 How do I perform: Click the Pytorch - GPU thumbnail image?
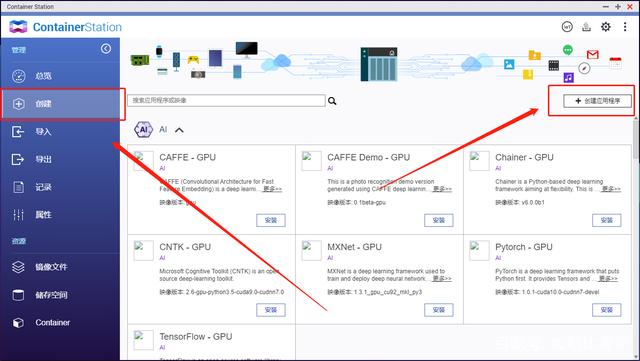click(479, 251)
